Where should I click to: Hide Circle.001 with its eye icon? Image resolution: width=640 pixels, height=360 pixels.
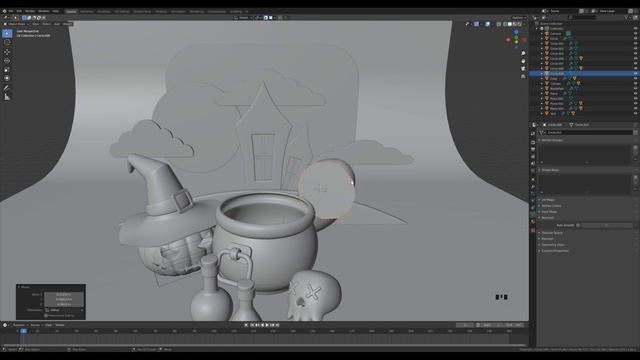[x=635, y=43]
